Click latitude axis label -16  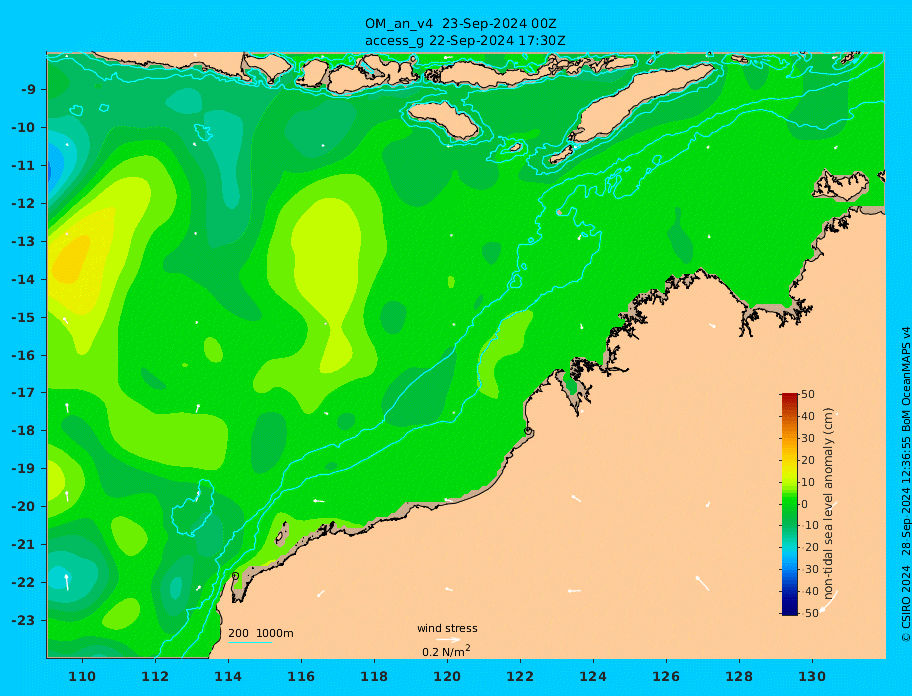tap(23, 355)
